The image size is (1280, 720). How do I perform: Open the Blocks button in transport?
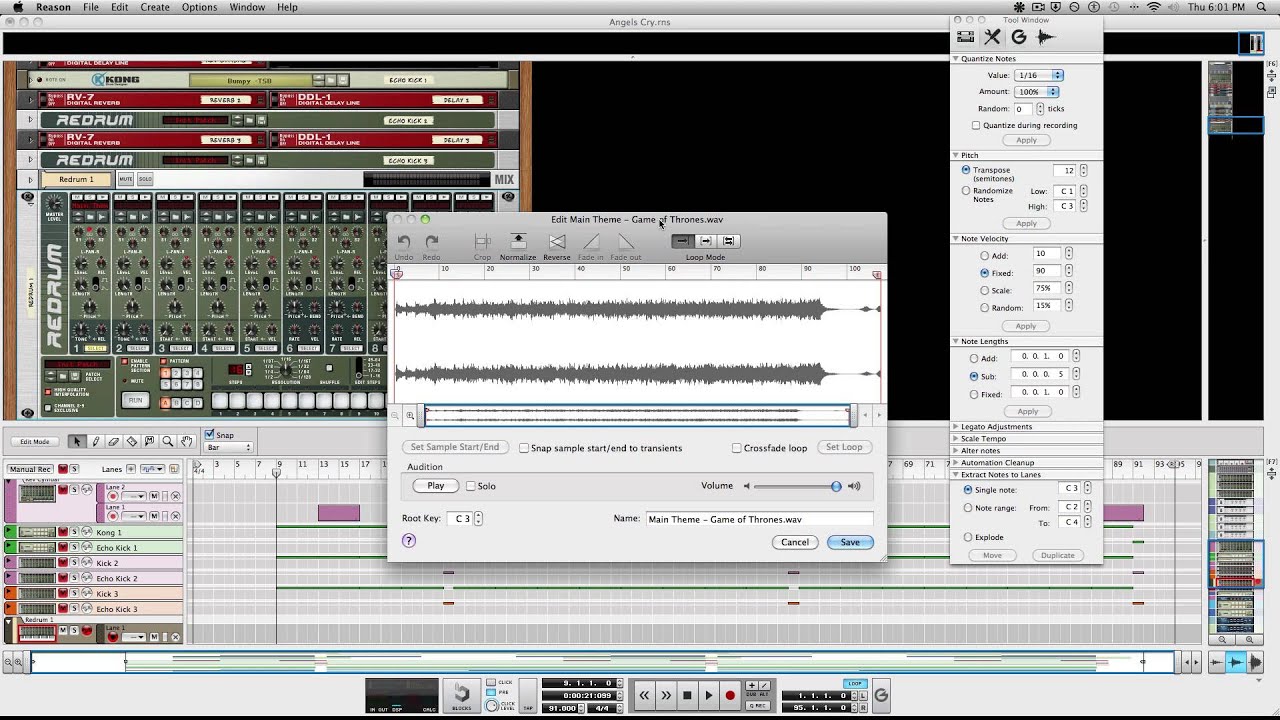click(461, 695)
